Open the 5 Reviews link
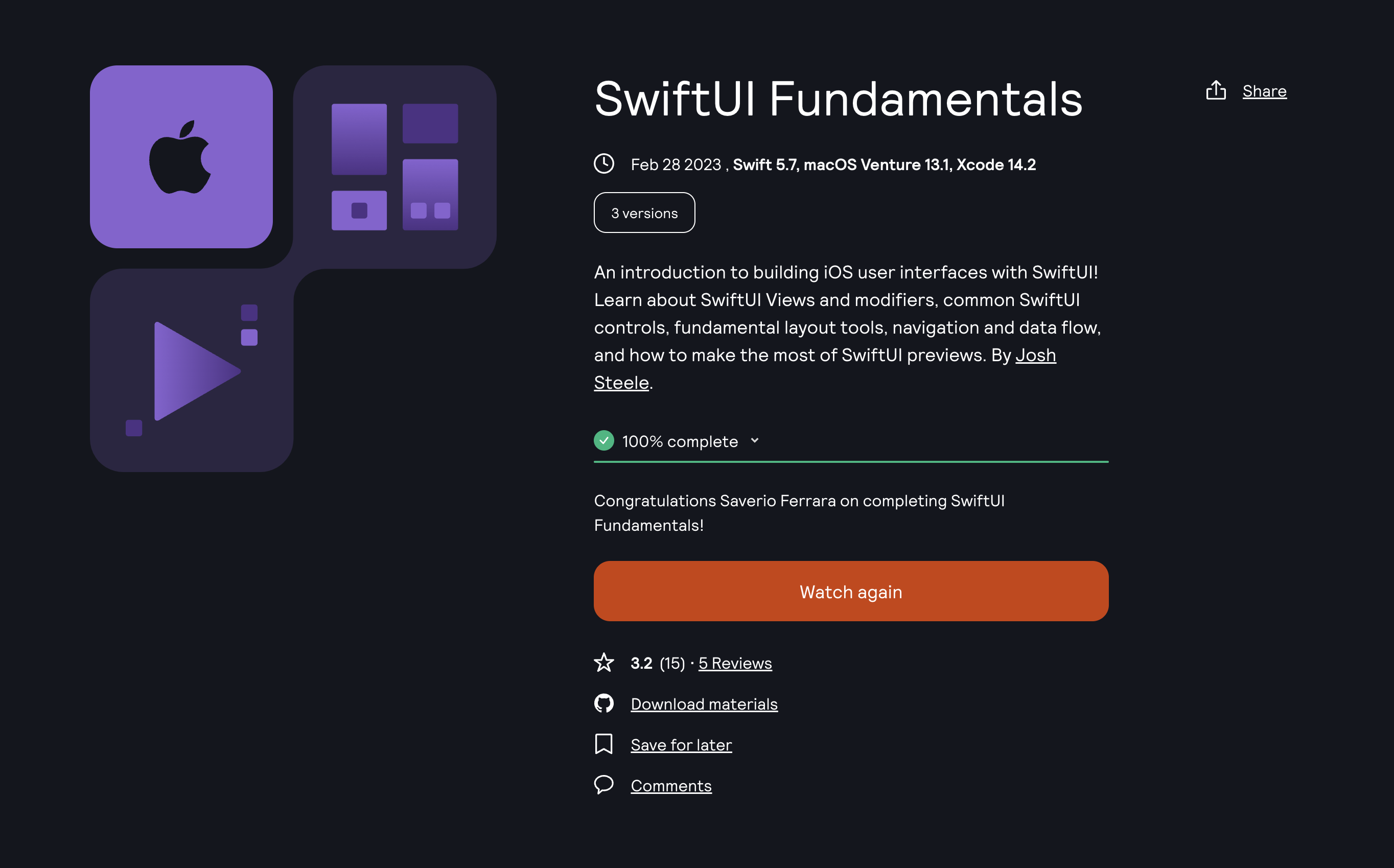This screenshot has width=1394, height=868. [735, 663]
